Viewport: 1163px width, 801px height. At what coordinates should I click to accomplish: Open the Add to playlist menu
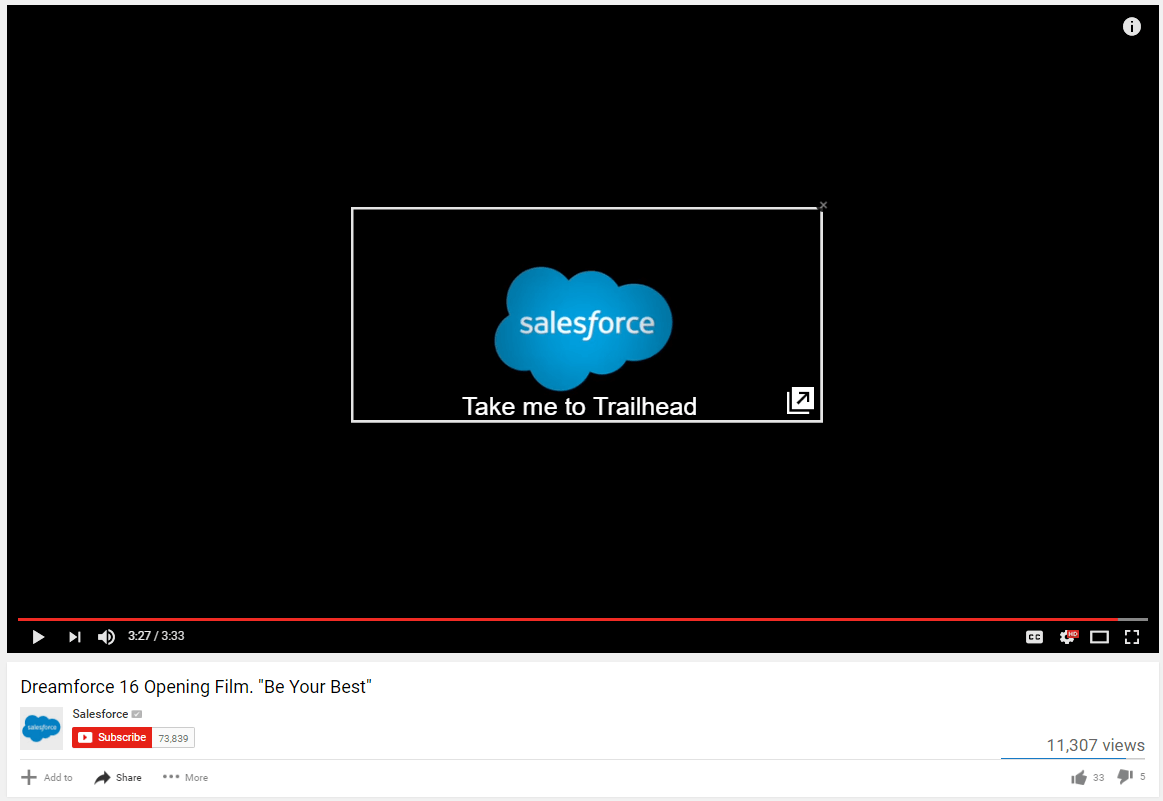point(47,777)
